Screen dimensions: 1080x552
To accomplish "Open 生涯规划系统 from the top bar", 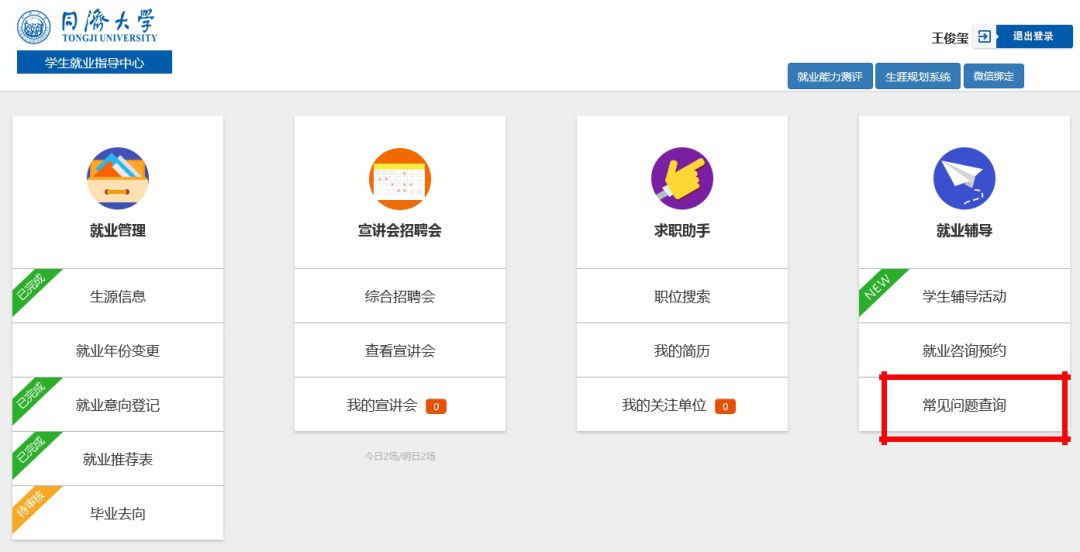I will pyautogui.click(x=917, y=77).
